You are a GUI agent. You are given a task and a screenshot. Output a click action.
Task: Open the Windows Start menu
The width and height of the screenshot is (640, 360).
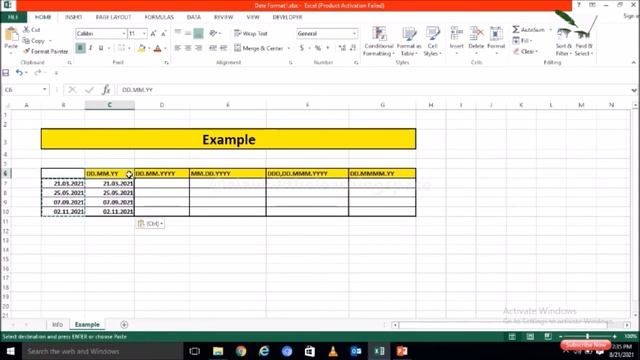pyautogui.click(x=11, y=351)
